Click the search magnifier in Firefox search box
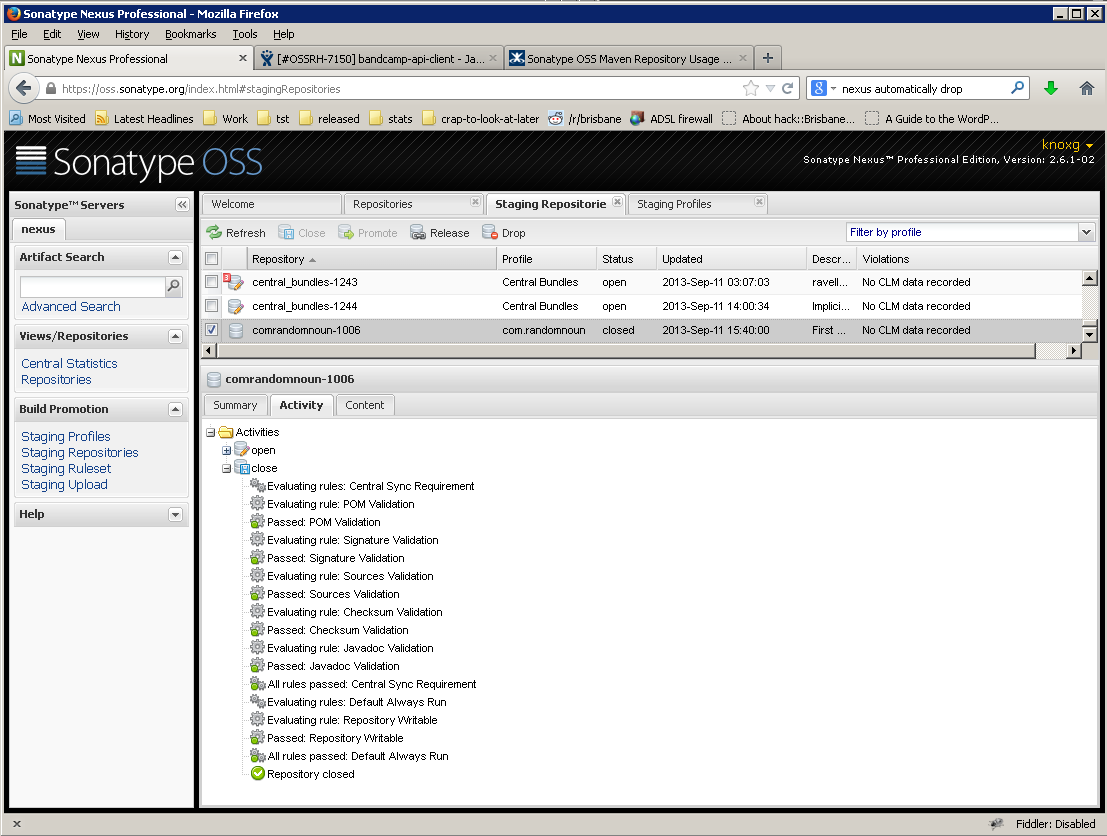Image resolution: width=1107 pixels, height=836 pixels. [x=1017, y=88]
